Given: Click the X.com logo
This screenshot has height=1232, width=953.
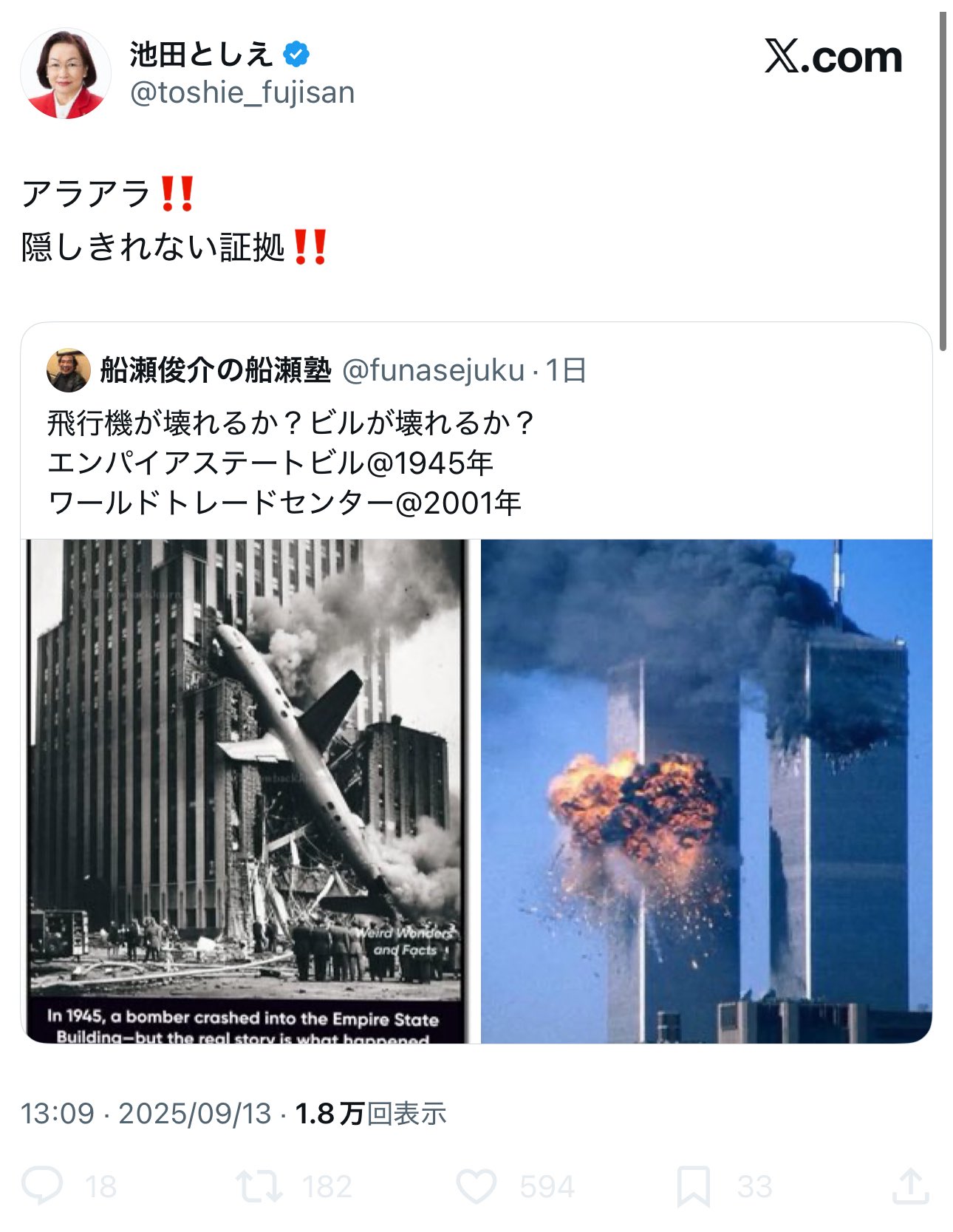Looking at the screenshot, I should (x=833, y=57).
